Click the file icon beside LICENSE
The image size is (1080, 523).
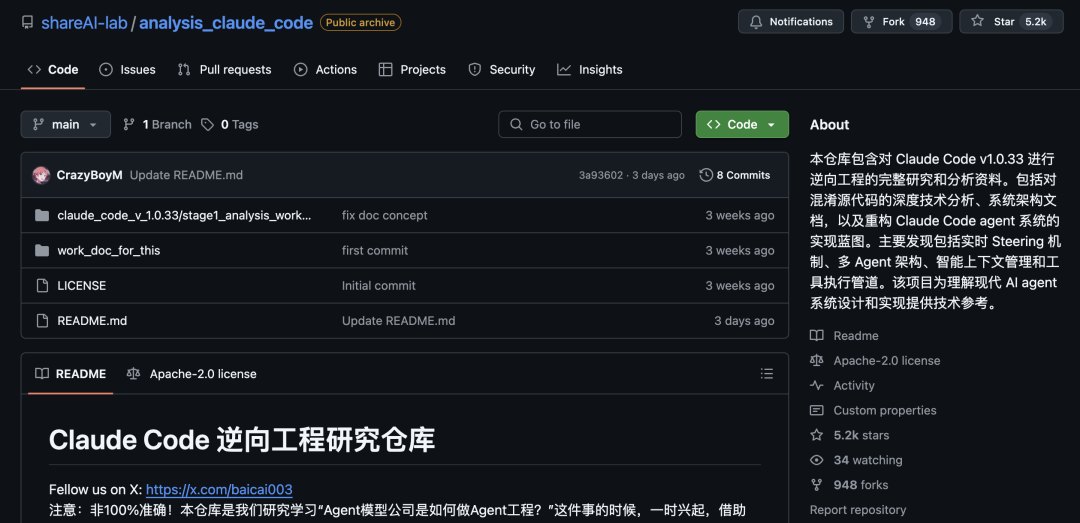click(x=42, y=285)
